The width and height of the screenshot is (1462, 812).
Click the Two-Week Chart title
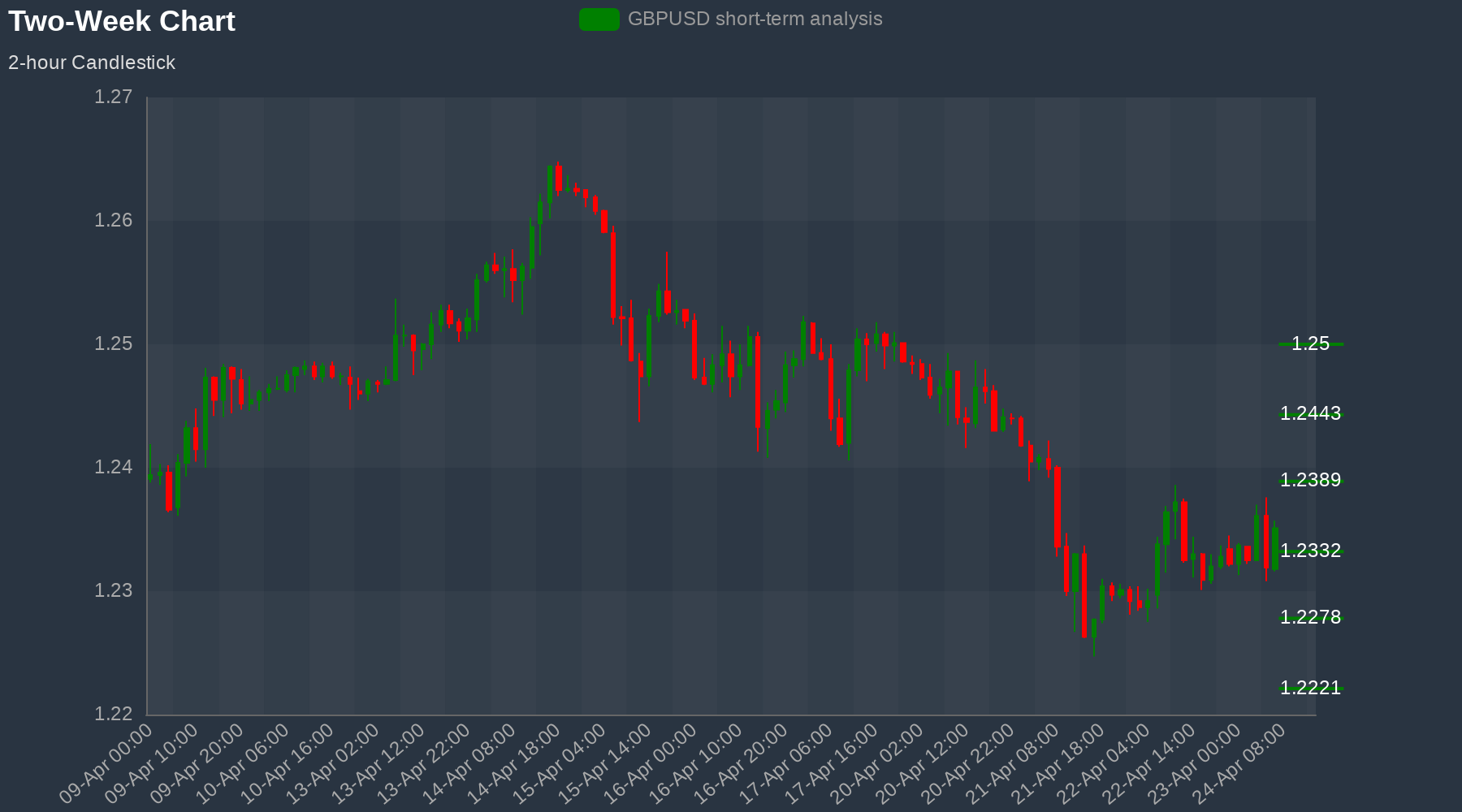point(122,21)
